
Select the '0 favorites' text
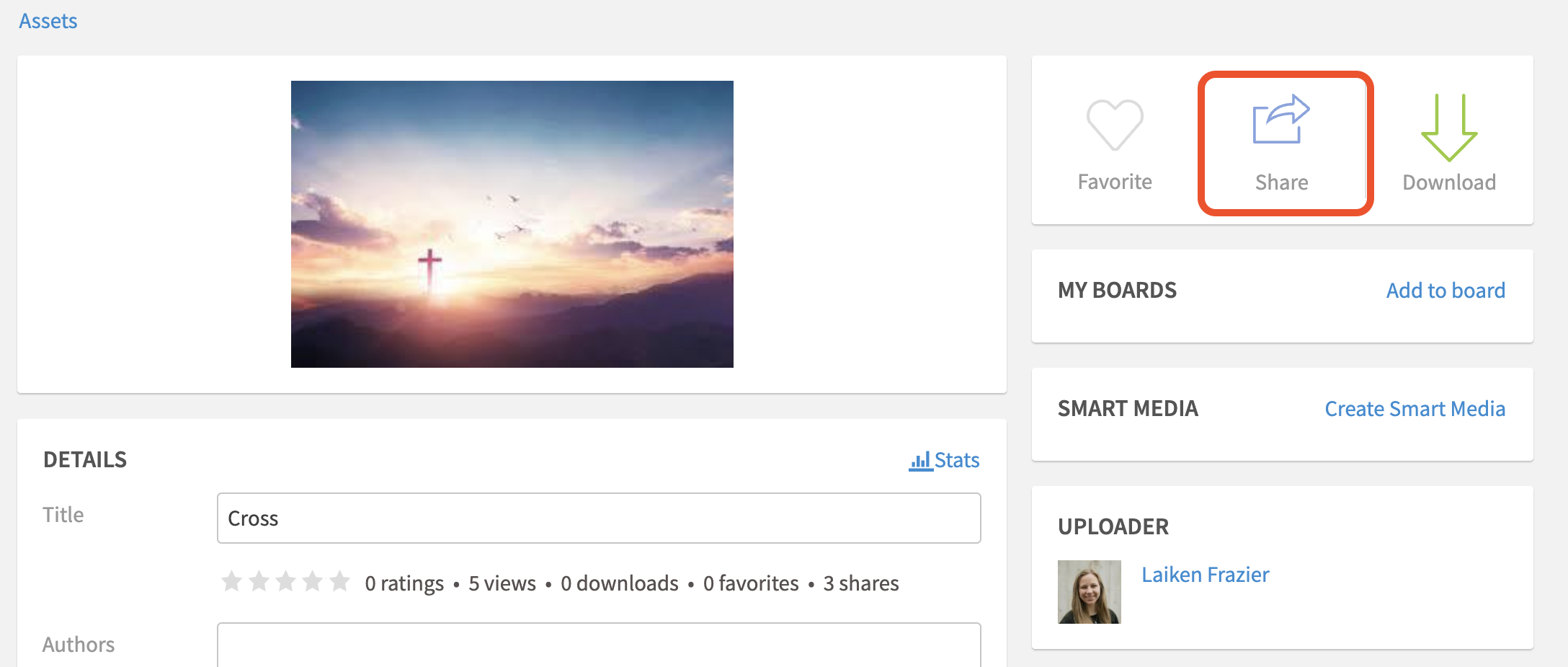tap(751, 583)
